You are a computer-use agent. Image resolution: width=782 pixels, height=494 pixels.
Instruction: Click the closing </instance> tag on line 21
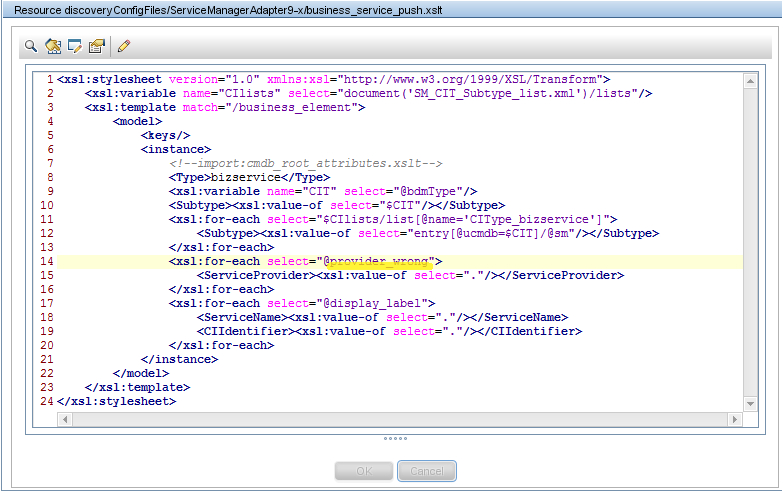click(x=180, y=359)
